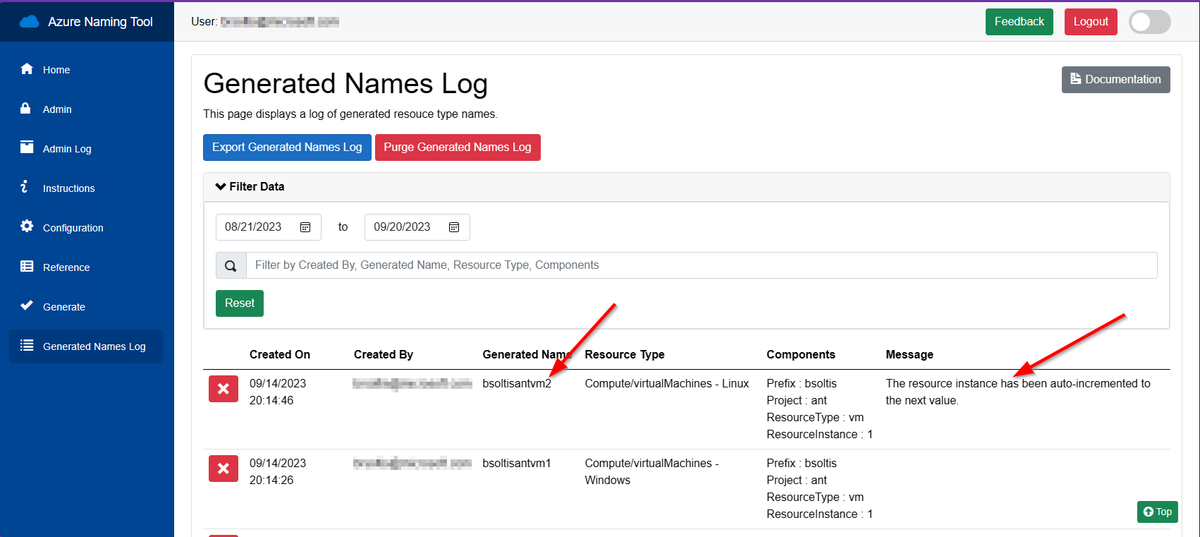Click the Resource Type column header
1200x537 pixels.
tap(624, 354)
